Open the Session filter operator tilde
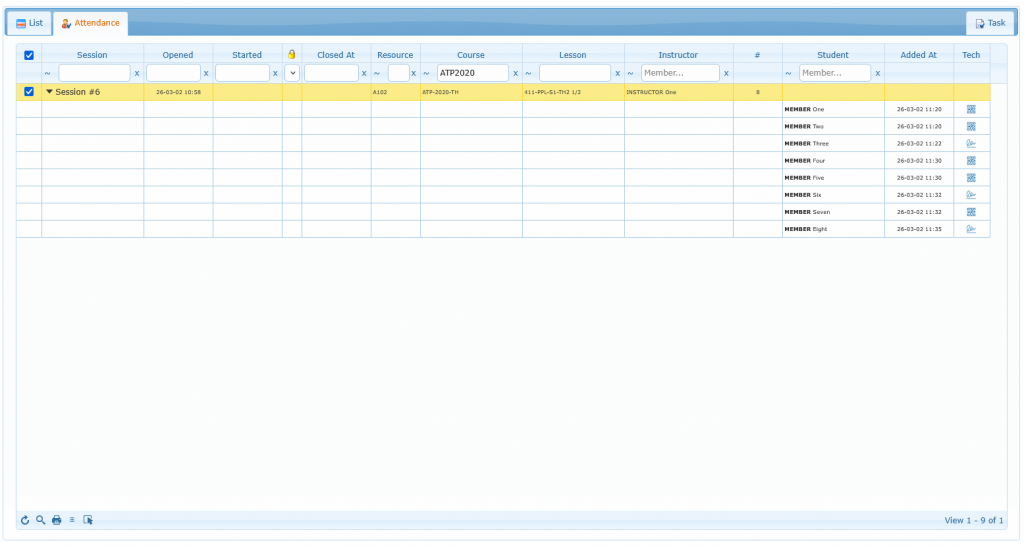1024x547 pixels. tap(49, 73)
